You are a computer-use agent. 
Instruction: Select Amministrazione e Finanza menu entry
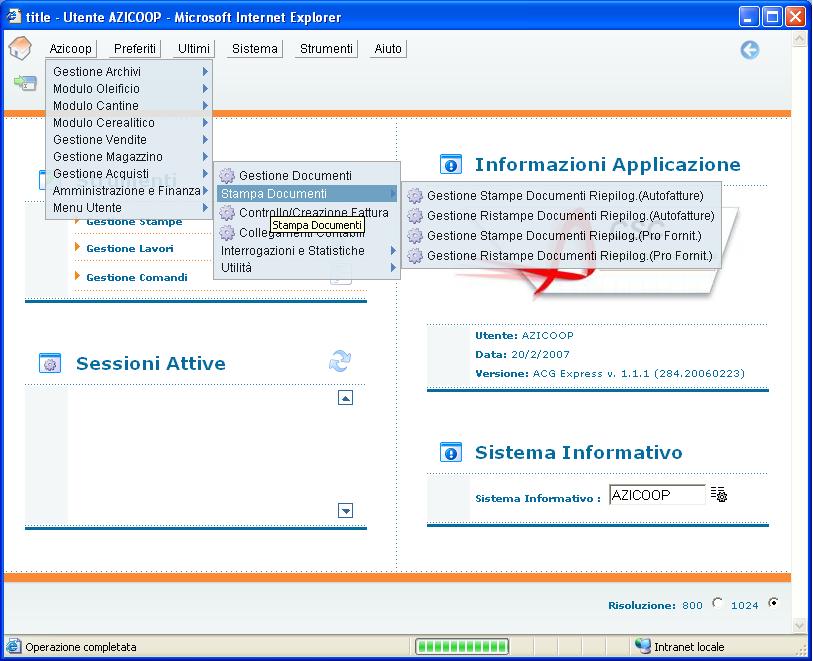129,191
